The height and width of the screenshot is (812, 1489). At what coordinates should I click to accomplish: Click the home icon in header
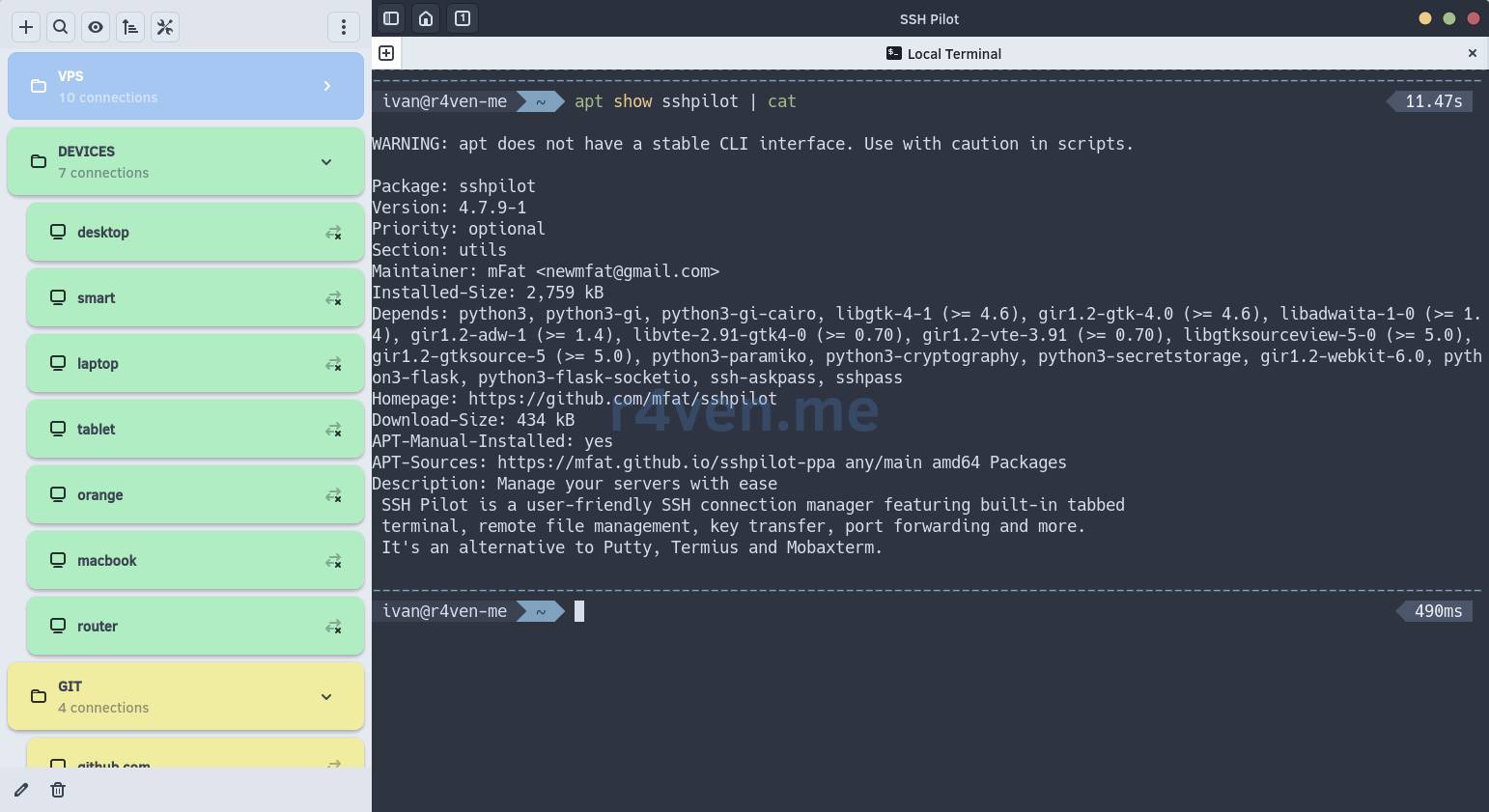click(x=426, y=18)
